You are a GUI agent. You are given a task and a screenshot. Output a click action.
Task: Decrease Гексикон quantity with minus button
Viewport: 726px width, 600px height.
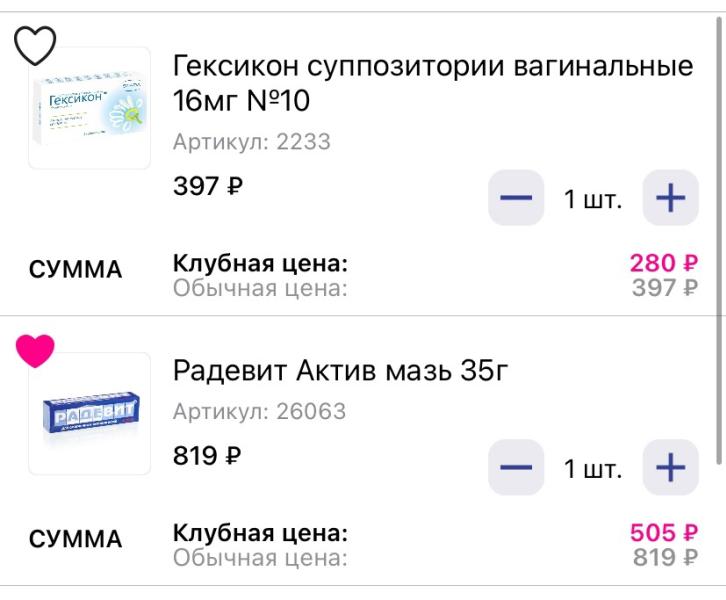pos(516,198)
